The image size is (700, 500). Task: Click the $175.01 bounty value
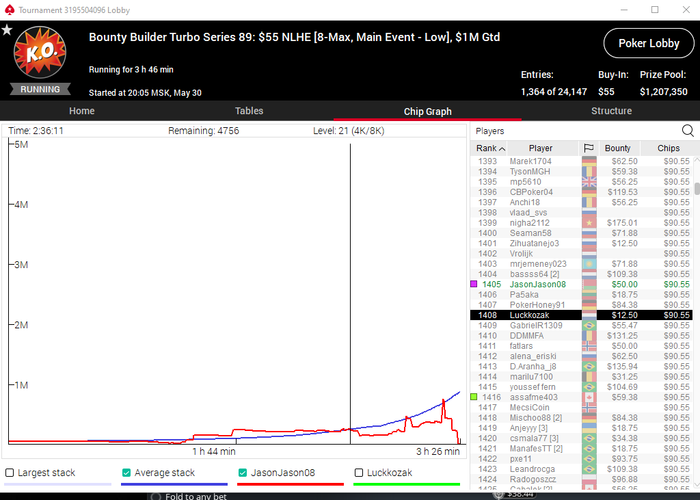click(622, 223)
